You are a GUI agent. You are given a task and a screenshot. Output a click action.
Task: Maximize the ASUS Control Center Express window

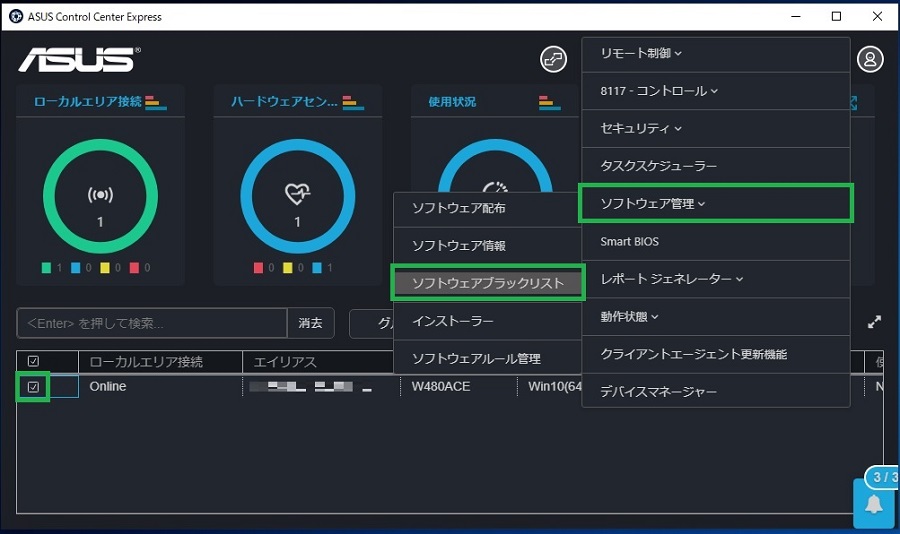(x=836, y=16)
